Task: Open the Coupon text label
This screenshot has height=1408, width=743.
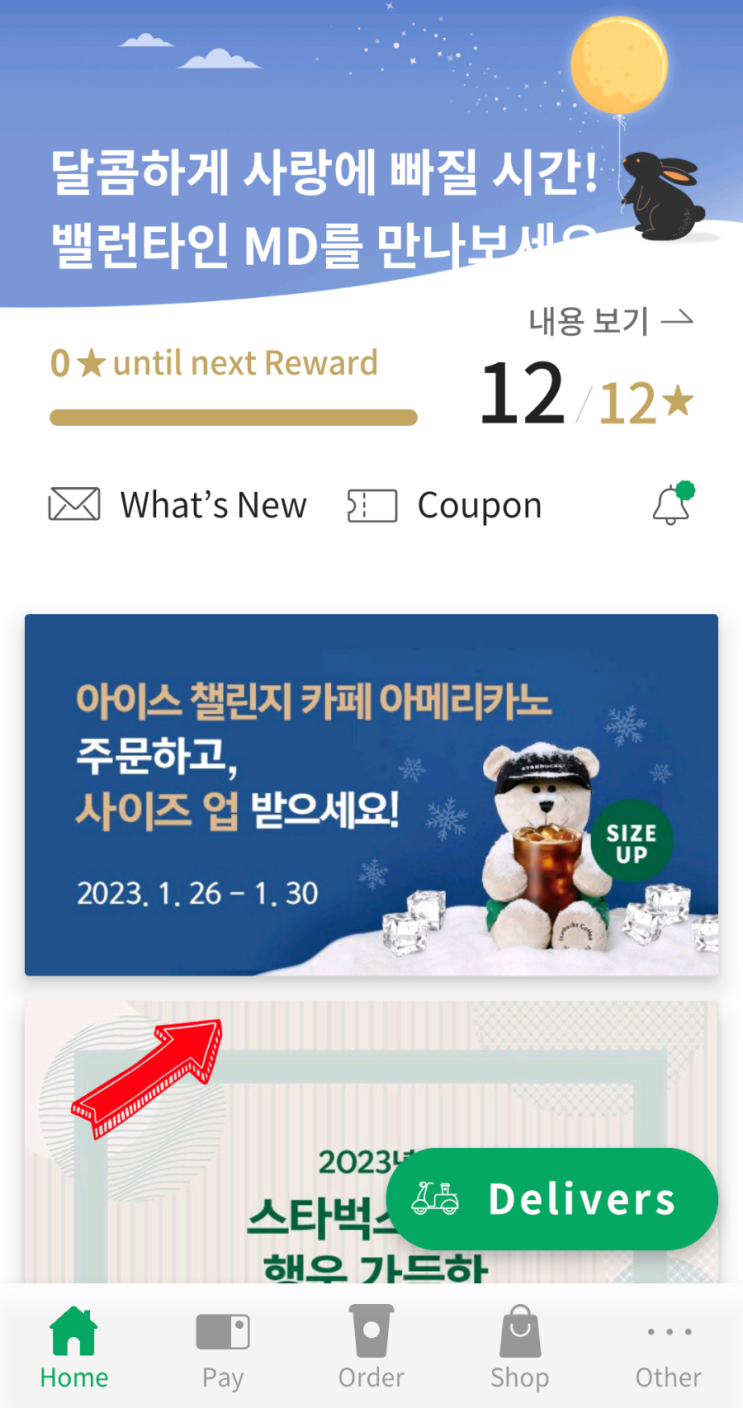Action: (x=480, y=506)
